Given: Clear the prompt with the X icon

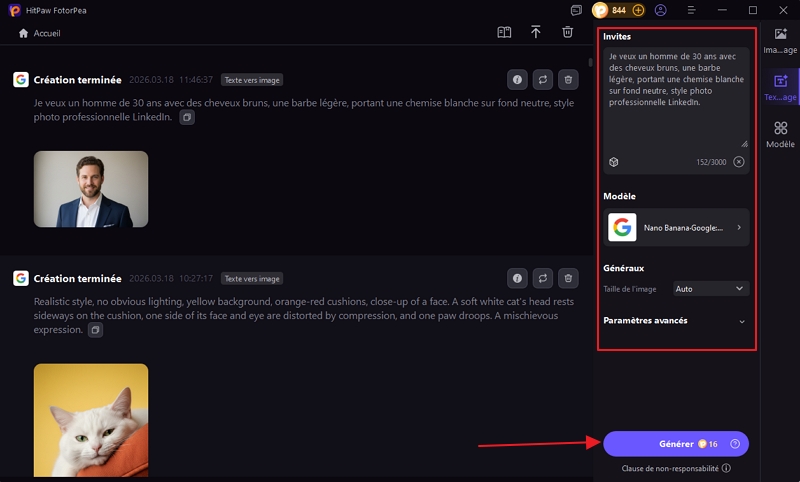Looking at the screenshot, I should point(739,162).
